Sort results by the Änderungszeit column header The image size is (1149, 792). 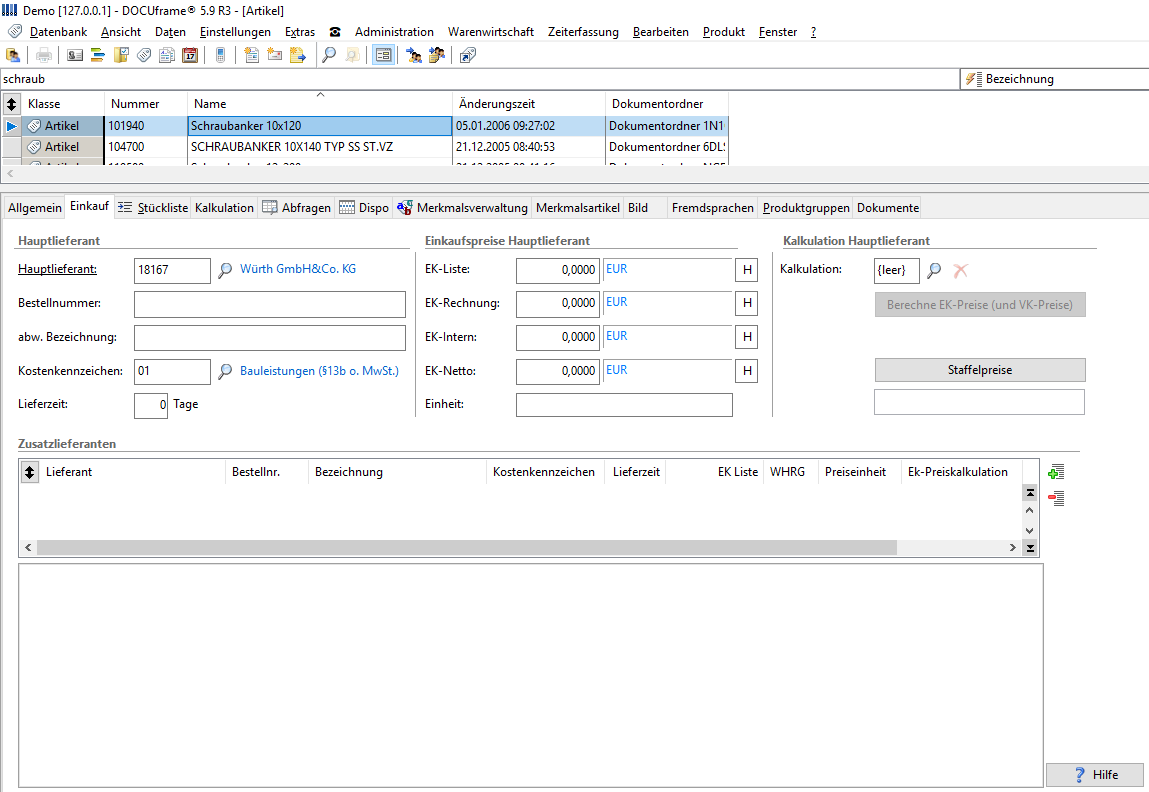coord(528,104)
